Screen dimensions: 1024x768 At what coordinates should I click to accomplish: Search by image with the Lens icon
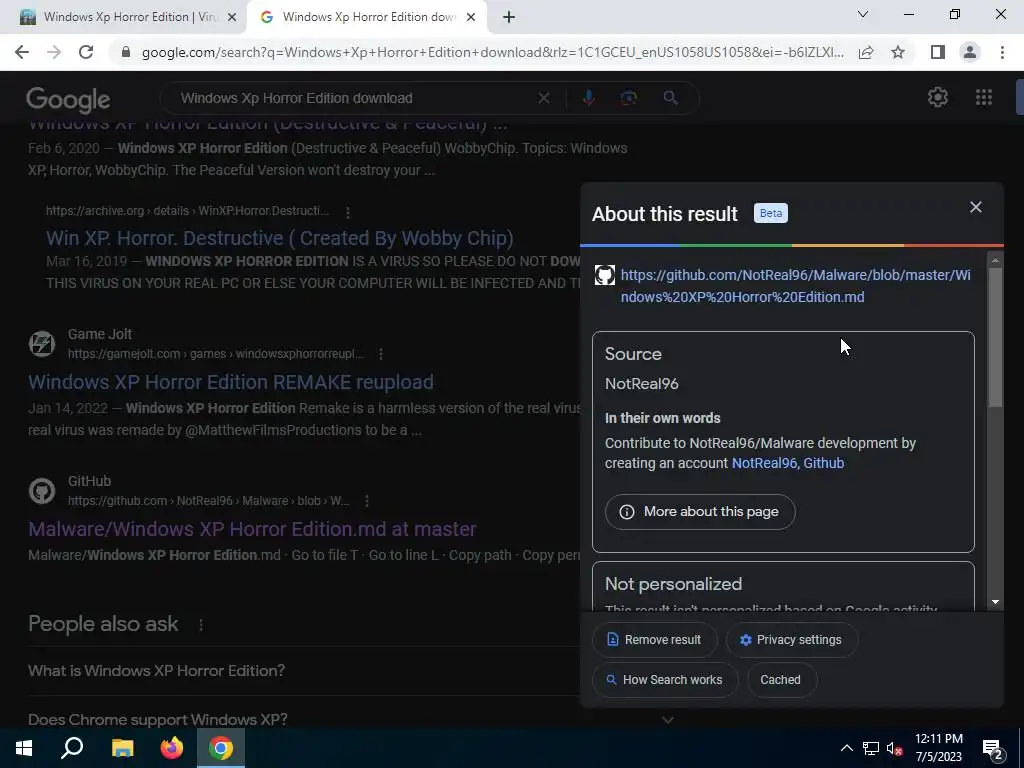tap(628, 98)
